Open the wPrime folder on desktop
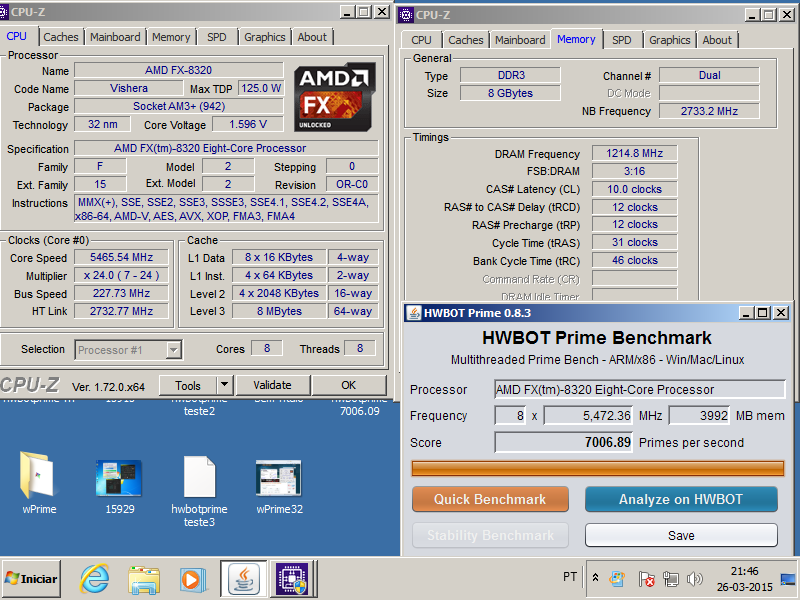 click(39, 483)
